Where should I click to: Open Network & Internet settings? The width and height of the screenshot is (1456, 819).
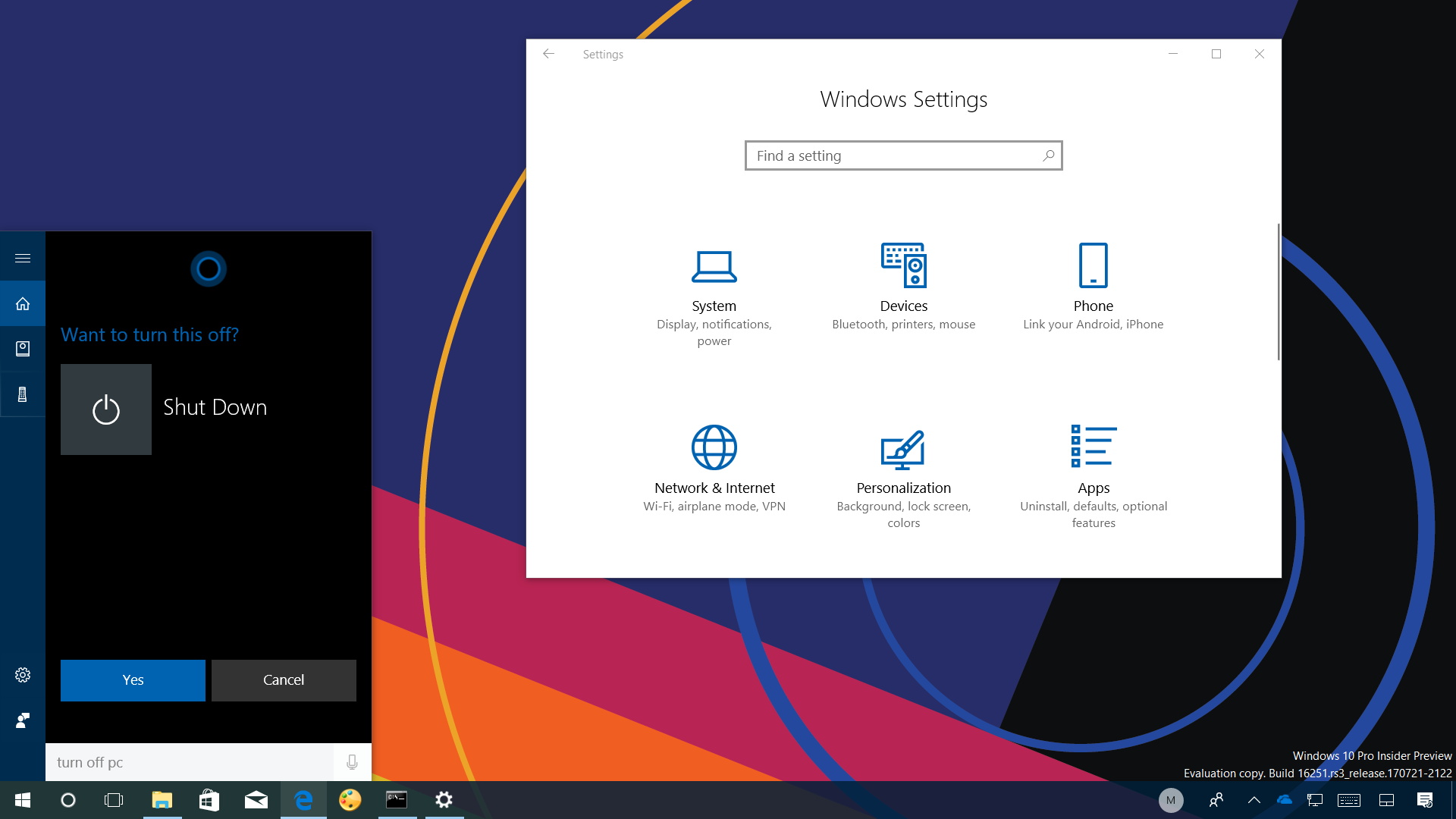click(714, 470)
